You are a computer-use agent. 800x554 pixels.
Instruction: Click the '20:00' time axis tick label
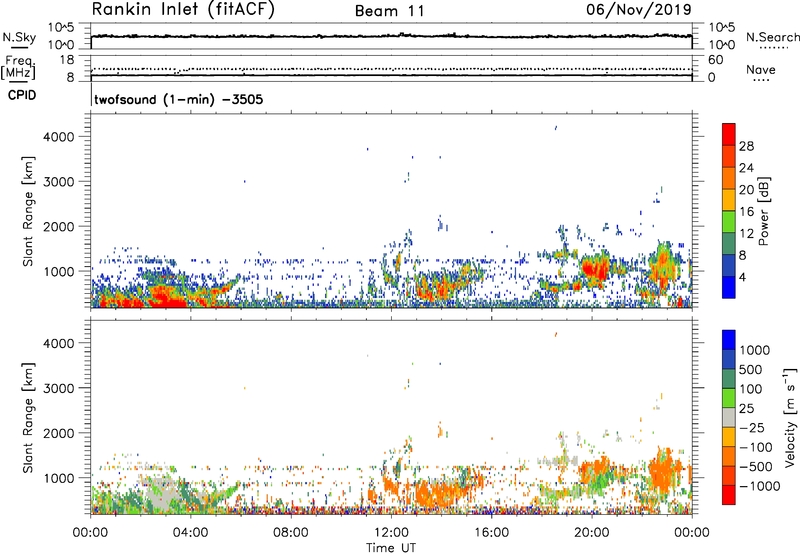point(592,533)
